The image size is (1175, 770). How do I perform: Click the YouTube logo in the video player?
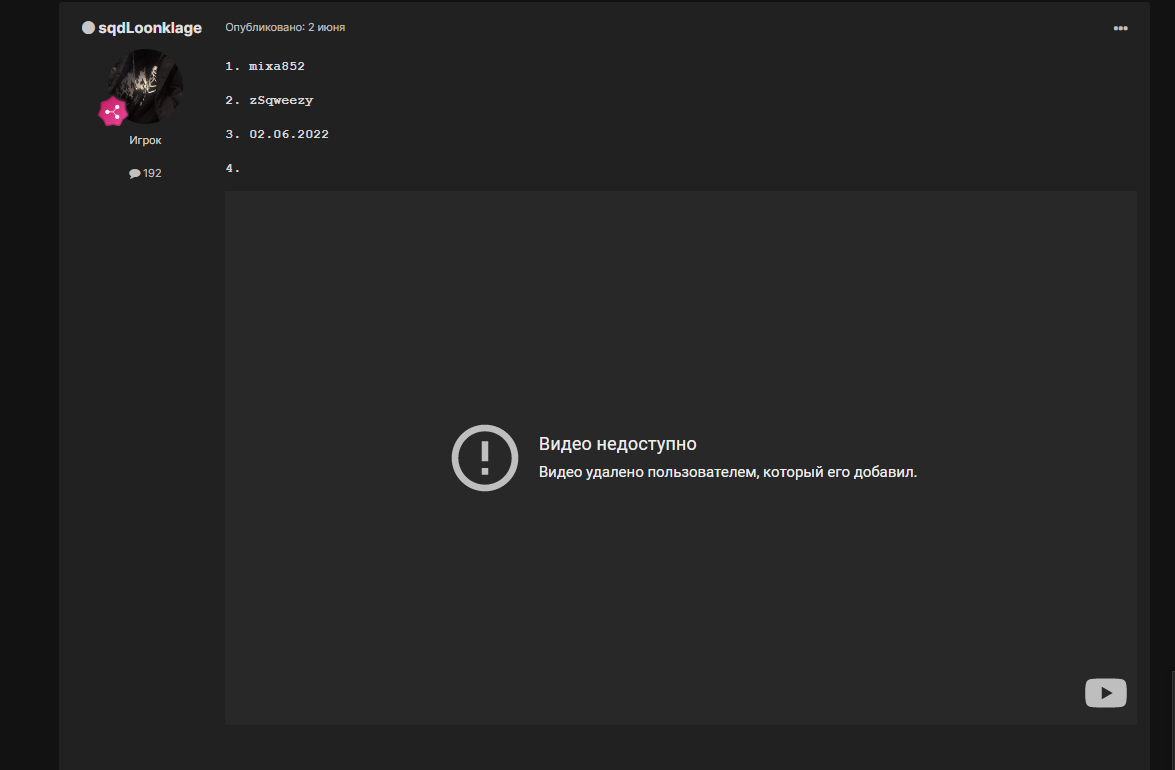click(x=1105, y=693)
